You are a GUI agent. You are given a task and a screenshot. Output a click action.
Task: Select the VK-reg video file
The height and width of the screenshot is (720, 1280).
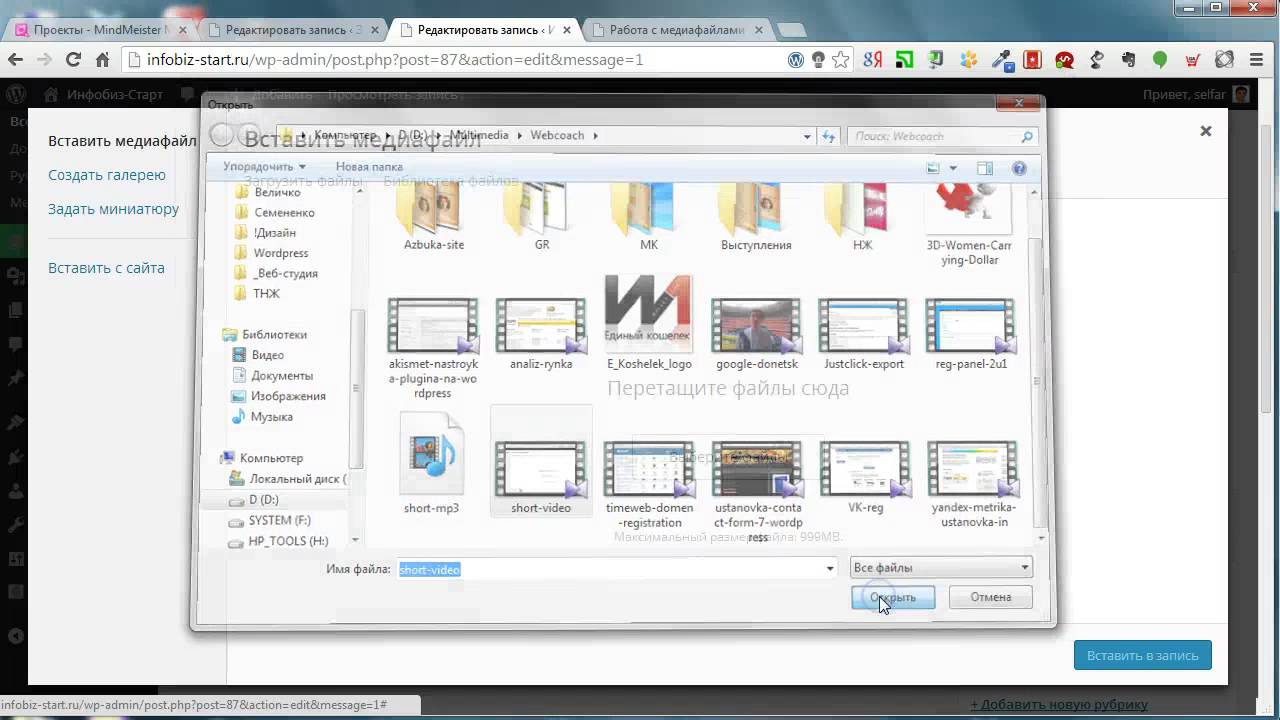[864, 477]
